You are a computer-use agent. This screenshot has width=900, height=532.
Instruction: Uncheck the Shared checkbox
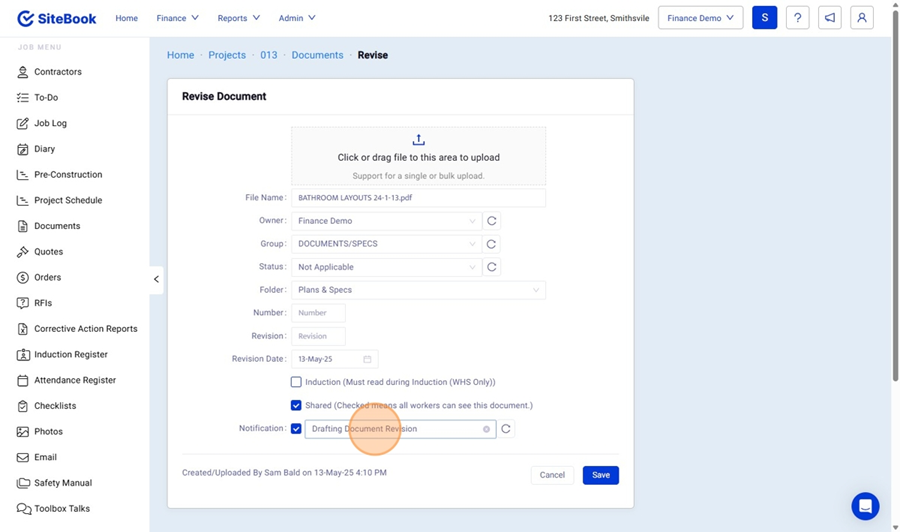[x=296, y=405]
